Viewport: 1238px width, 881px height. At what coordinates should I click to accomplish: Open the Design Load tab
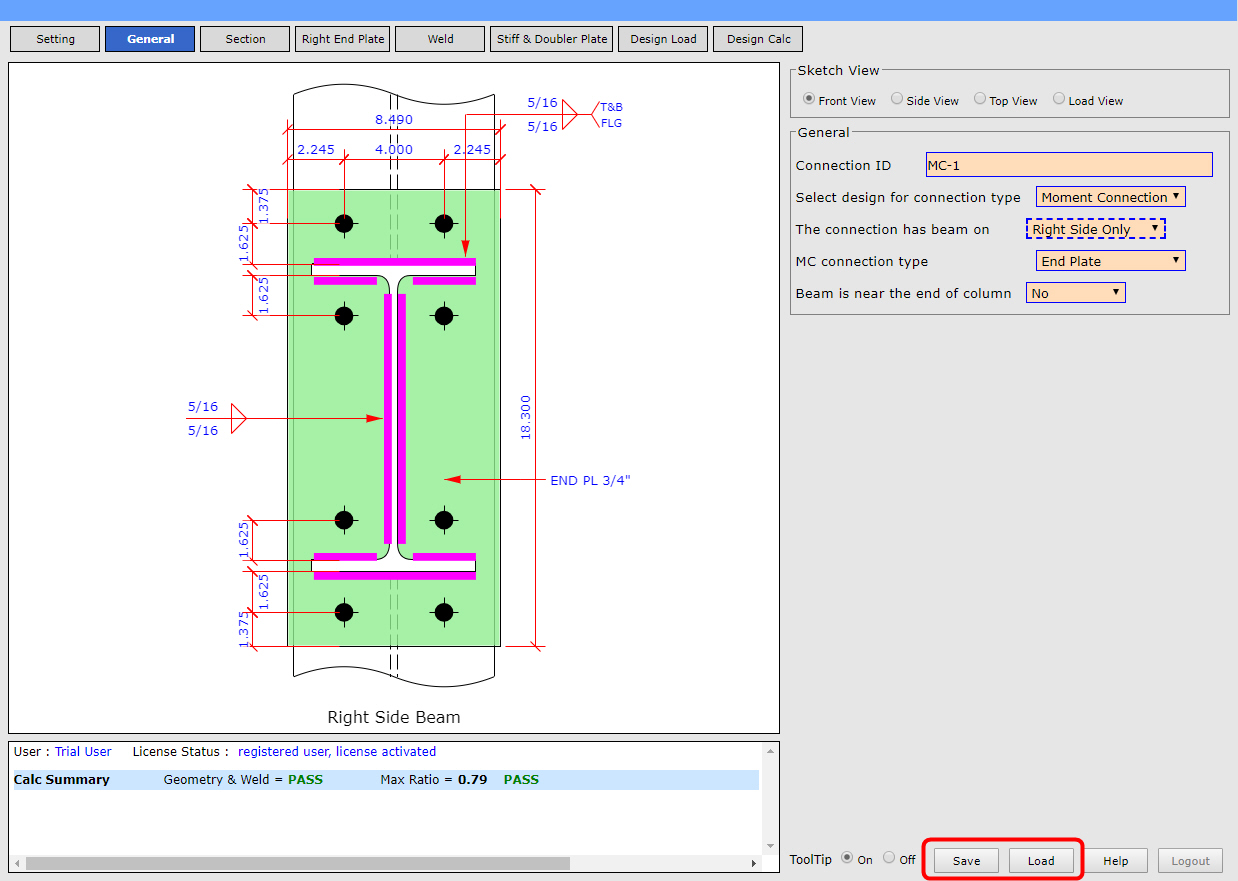pyautogui.click(x=662, y=38)
